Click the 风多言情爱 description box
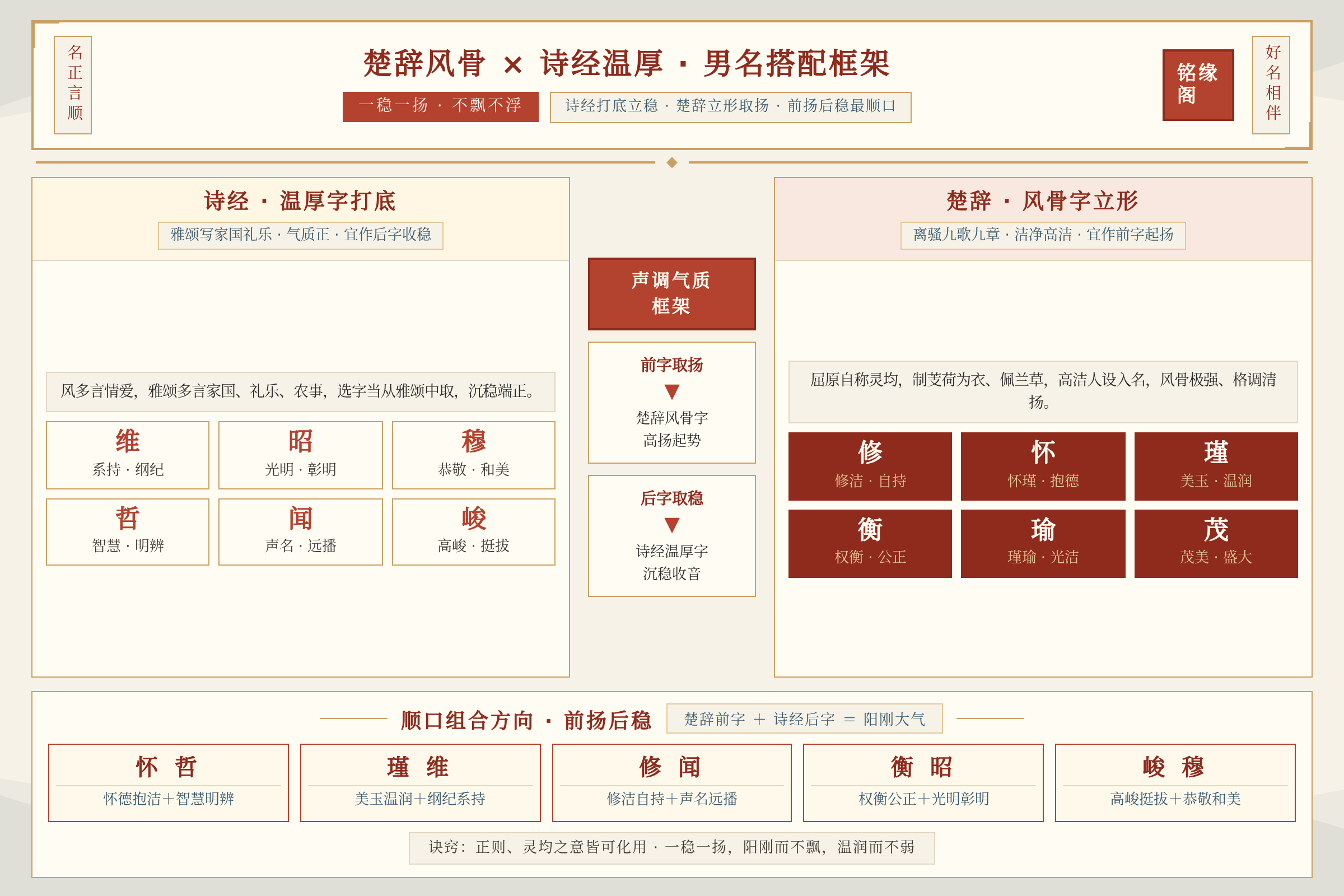1344x896 pixels. (x=300, y=391)
